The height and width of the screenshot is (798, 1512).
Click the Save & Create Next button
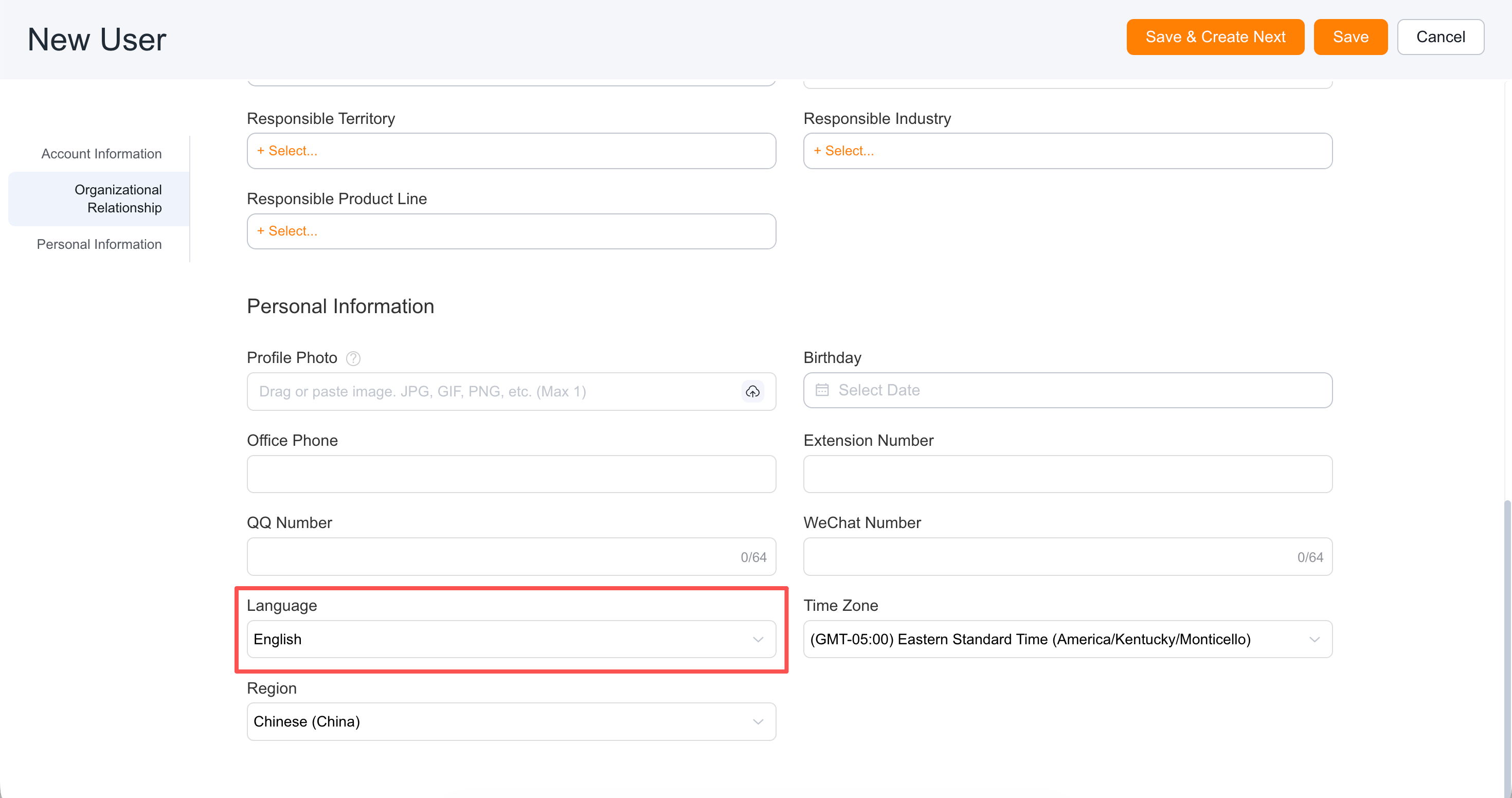click(x=1215, y=37)
